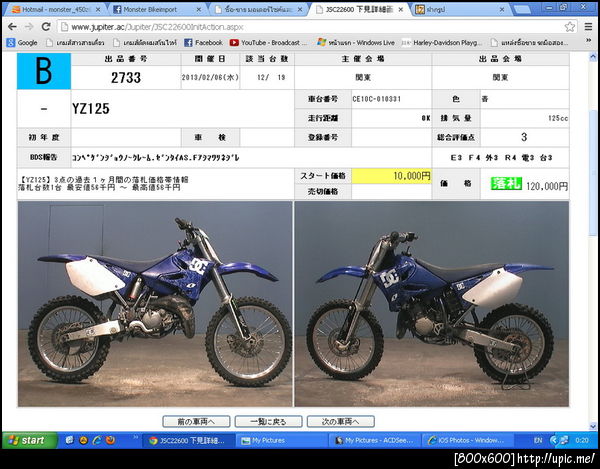Select the E3 F4 rating row

point(501,157)
